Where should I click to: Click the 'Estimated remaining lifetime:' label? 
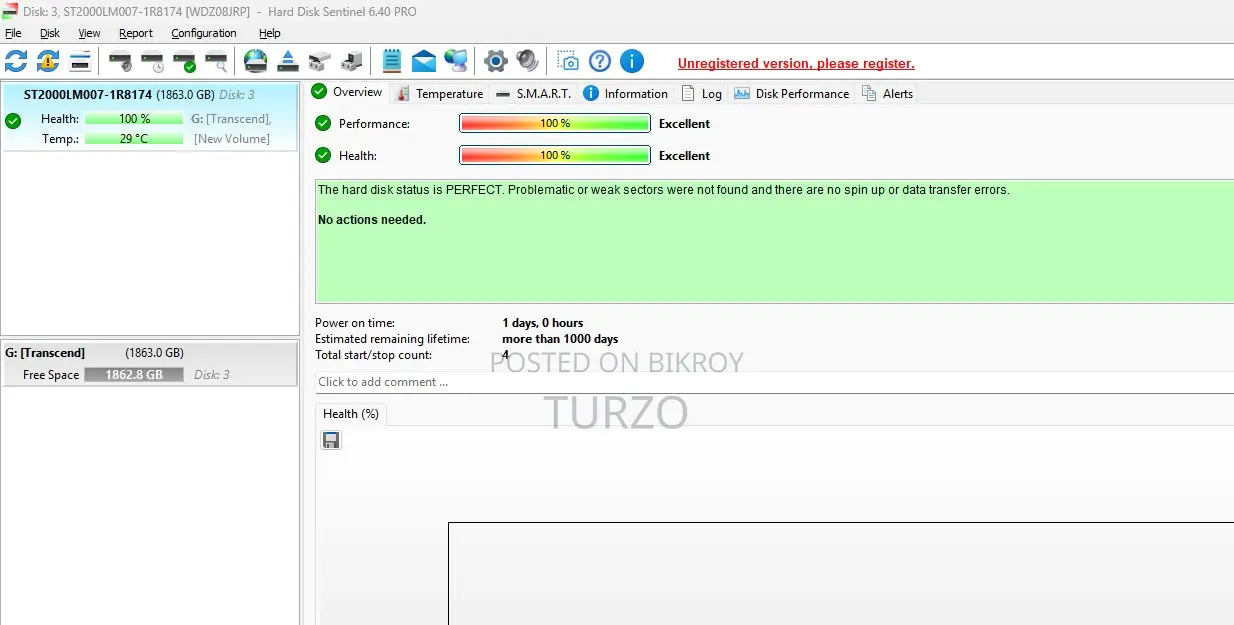click(x=393, y=339)
